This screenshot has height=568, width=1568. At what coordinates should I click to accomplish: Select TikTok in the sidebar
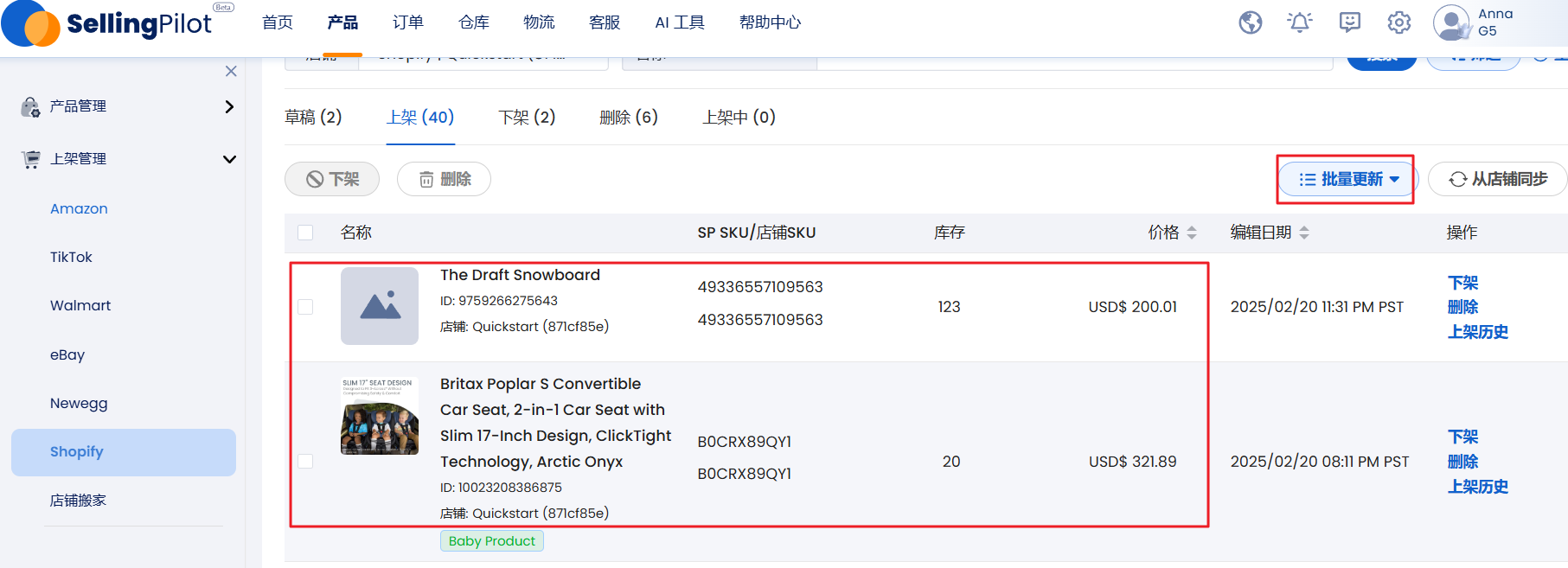click(x=71, y=257)
